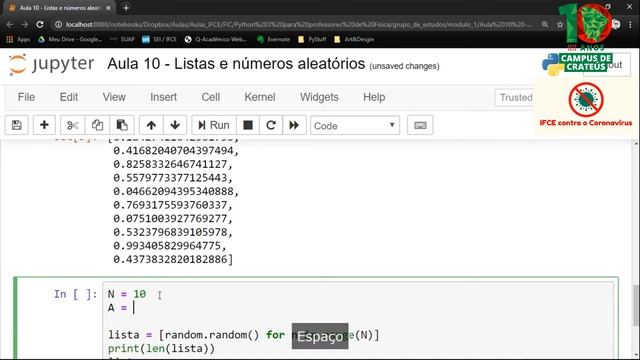Click the Trusted notebook indicator
Image resolution: width=640 pixels, height=360 pixels.
pyautogui.click(x=516, y=98)
